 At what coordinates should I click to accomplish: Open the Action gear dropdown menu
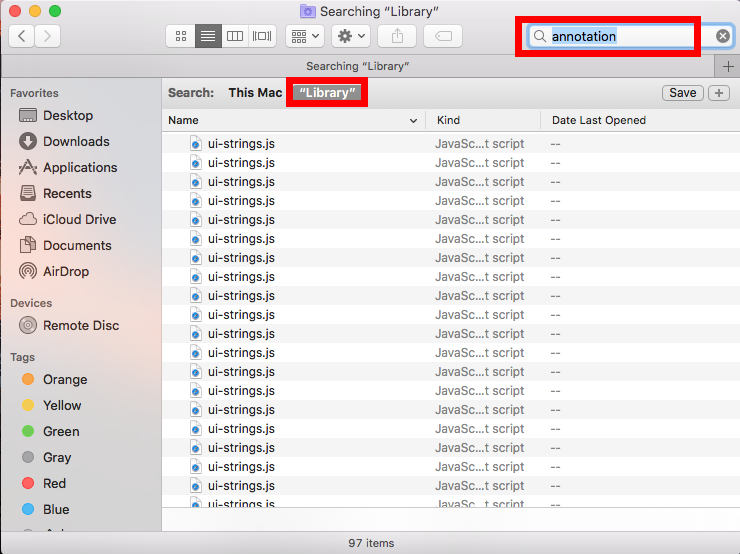click(351, 36)
